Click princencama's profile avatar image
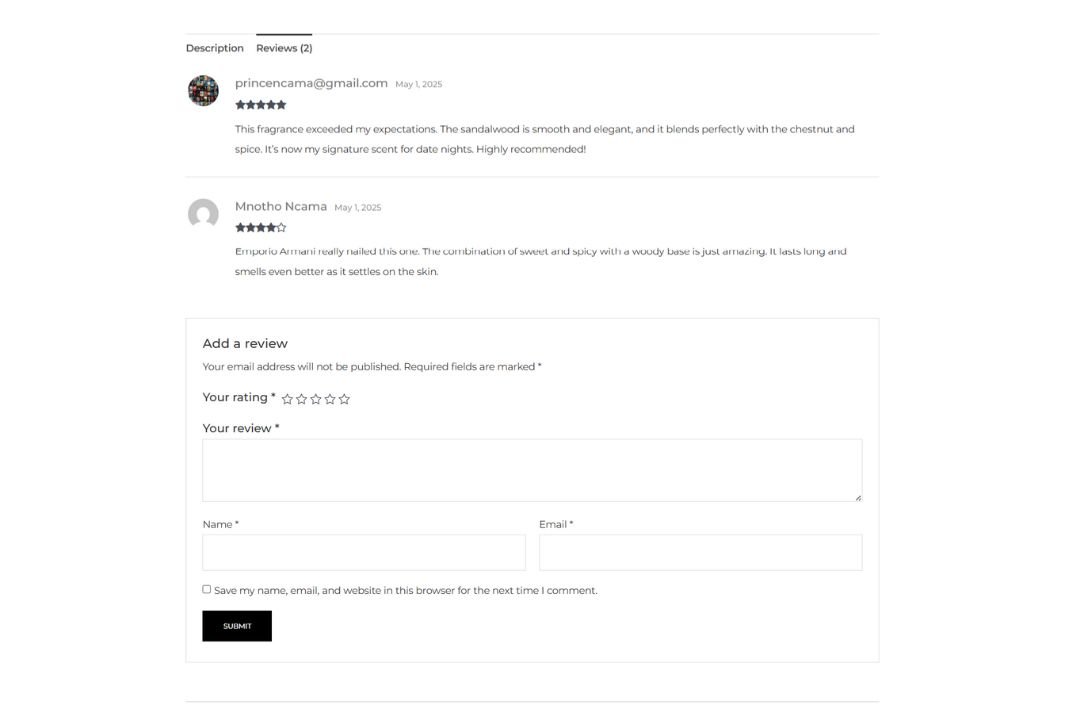Image resolution: width=1065 pixels, height=710 pixels. click(203, 90)
